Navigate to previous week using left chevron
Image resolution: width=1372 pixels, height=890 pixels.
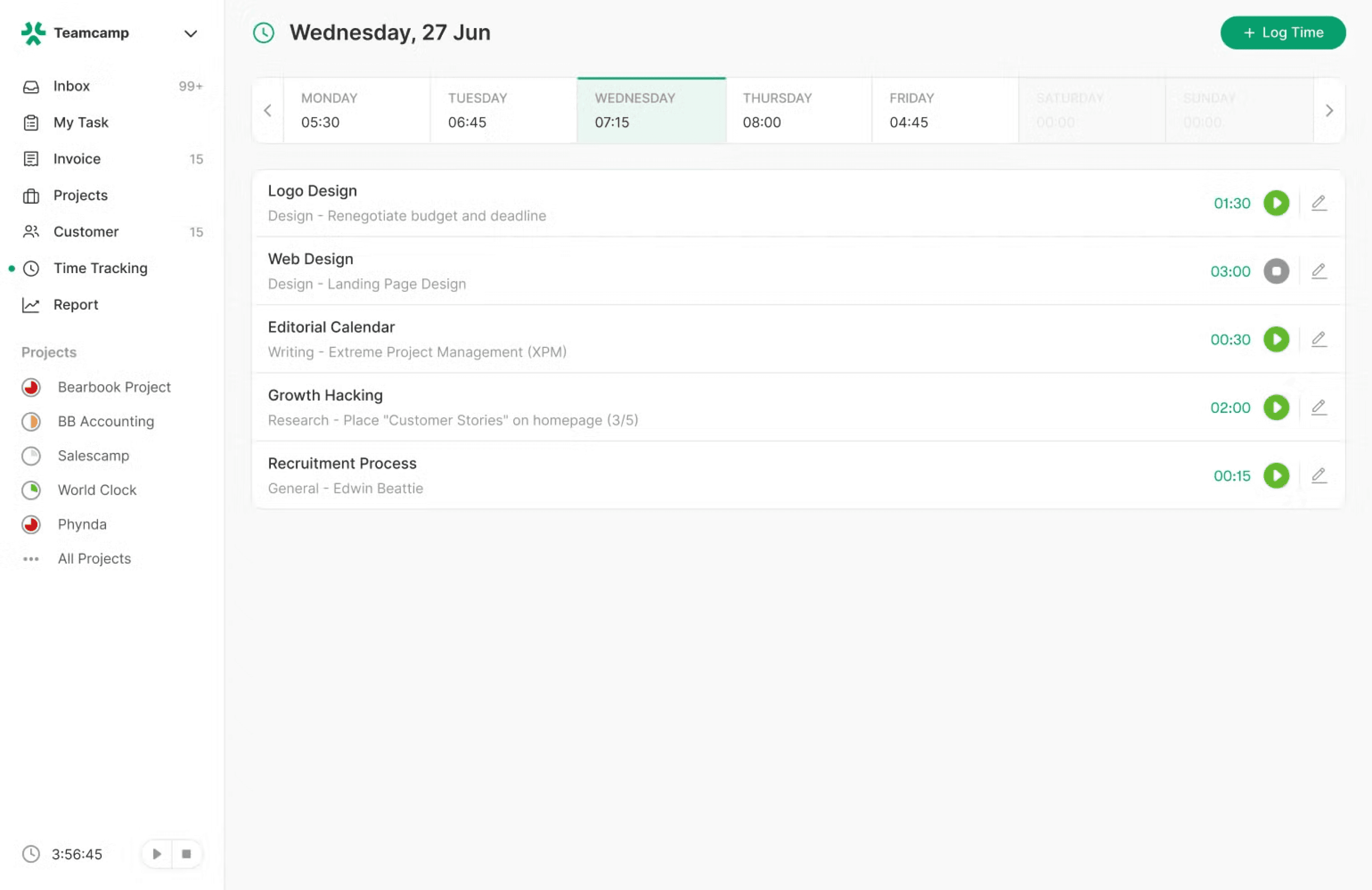point(267,110)
